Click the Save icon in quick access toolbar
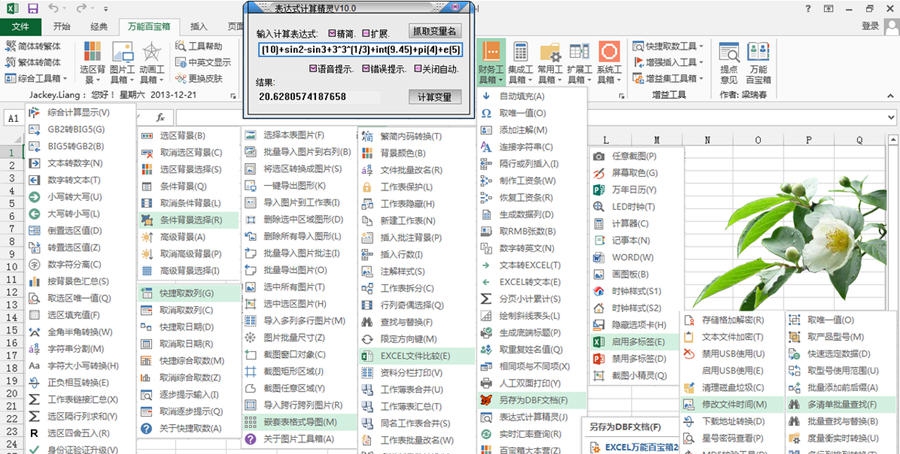Screen dimensions: 900x454 pyautogui.click(x=33, y=9)
